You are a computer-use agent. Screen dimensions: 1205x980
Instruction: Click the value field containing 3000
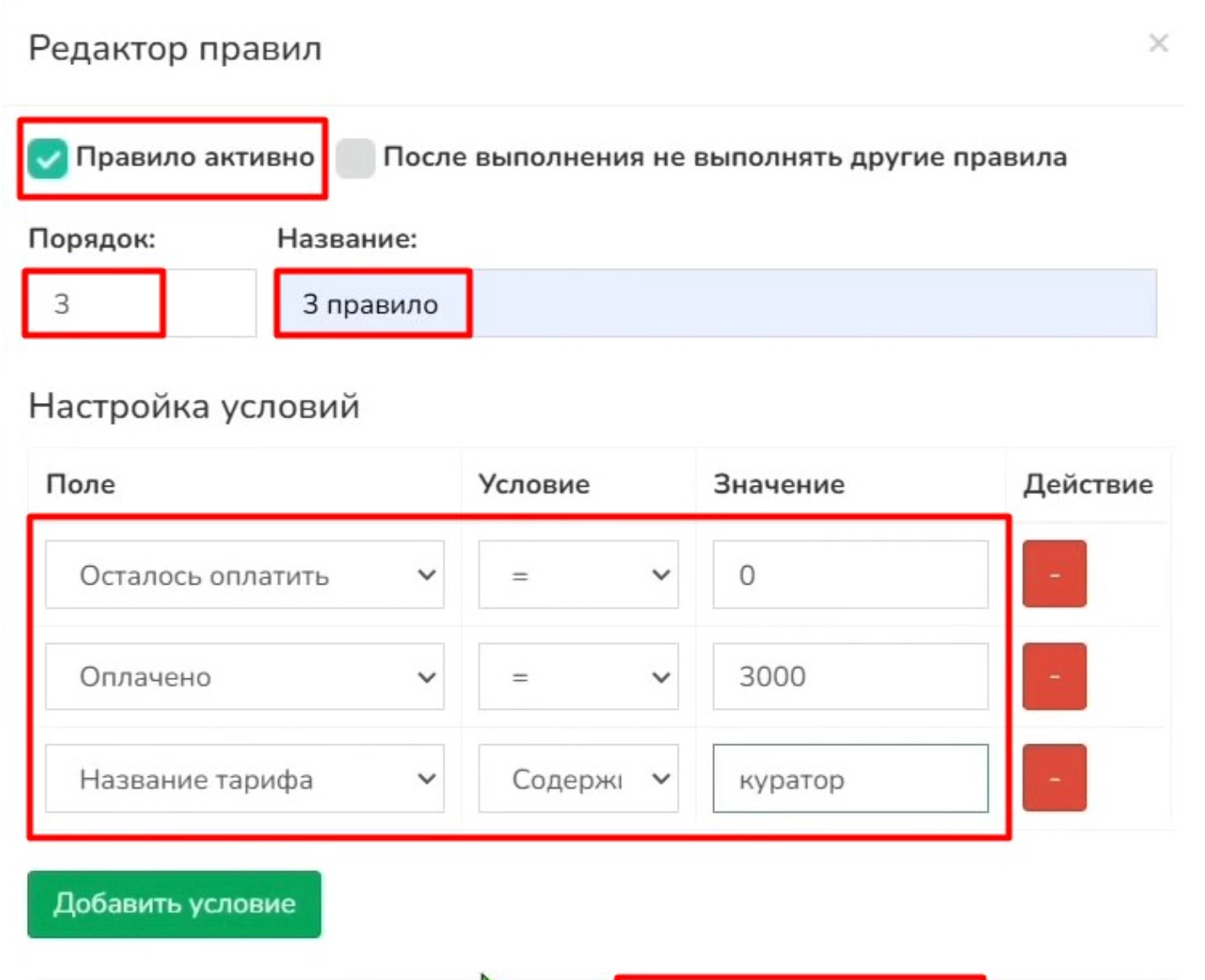pyautogui.click(x=849, y=677)
